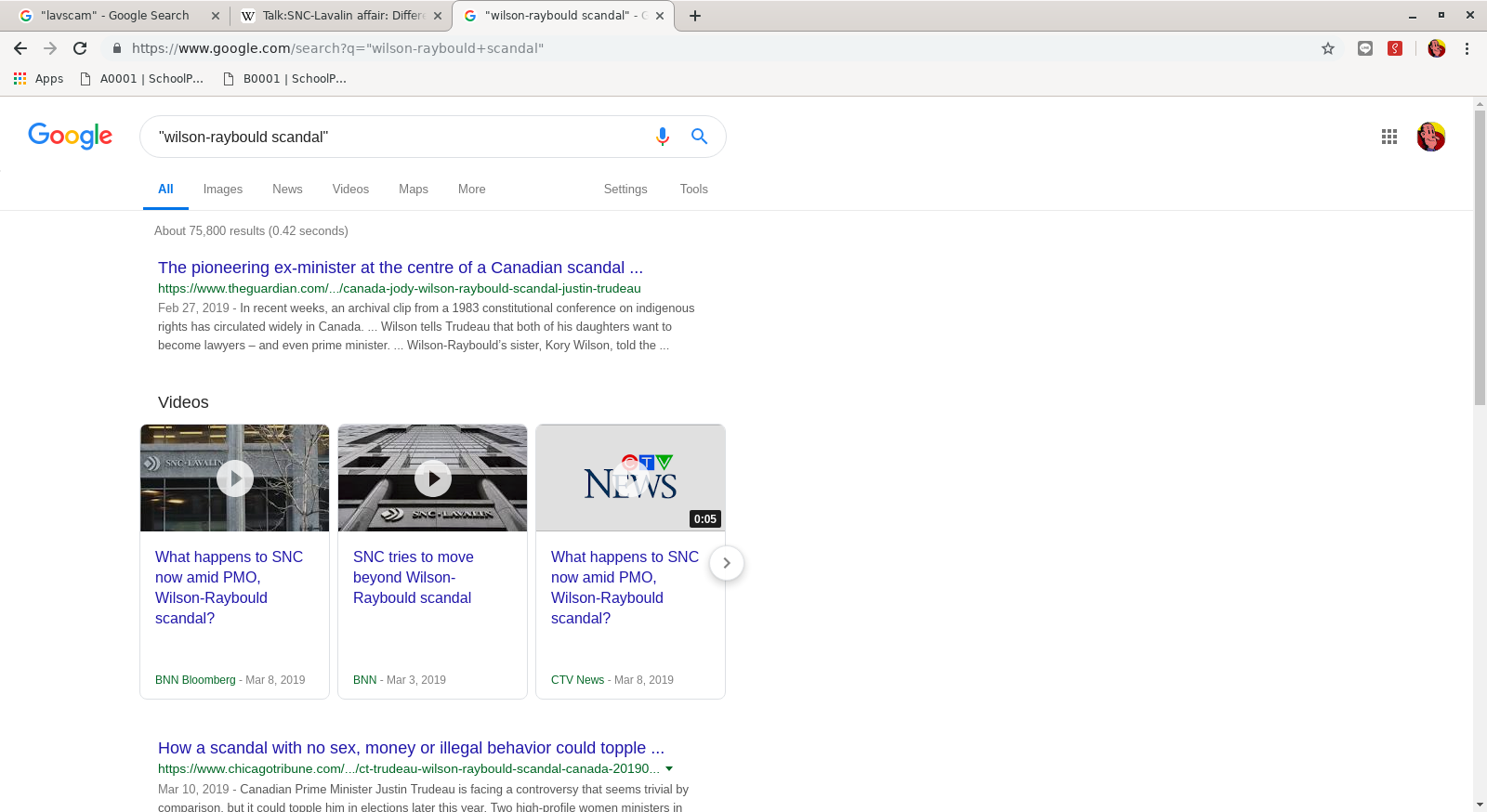Click the page vertical scrollbar thumb
This screenshot has width=1487, height=812.
click(x=1480, y=257)
